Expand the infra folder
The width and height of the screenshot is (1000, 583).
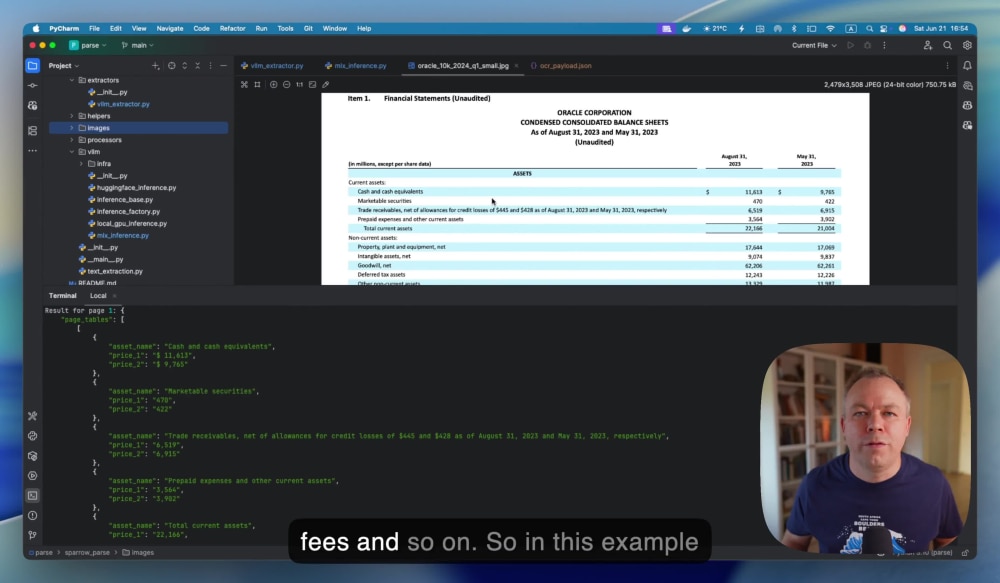(x=82, y=164)
